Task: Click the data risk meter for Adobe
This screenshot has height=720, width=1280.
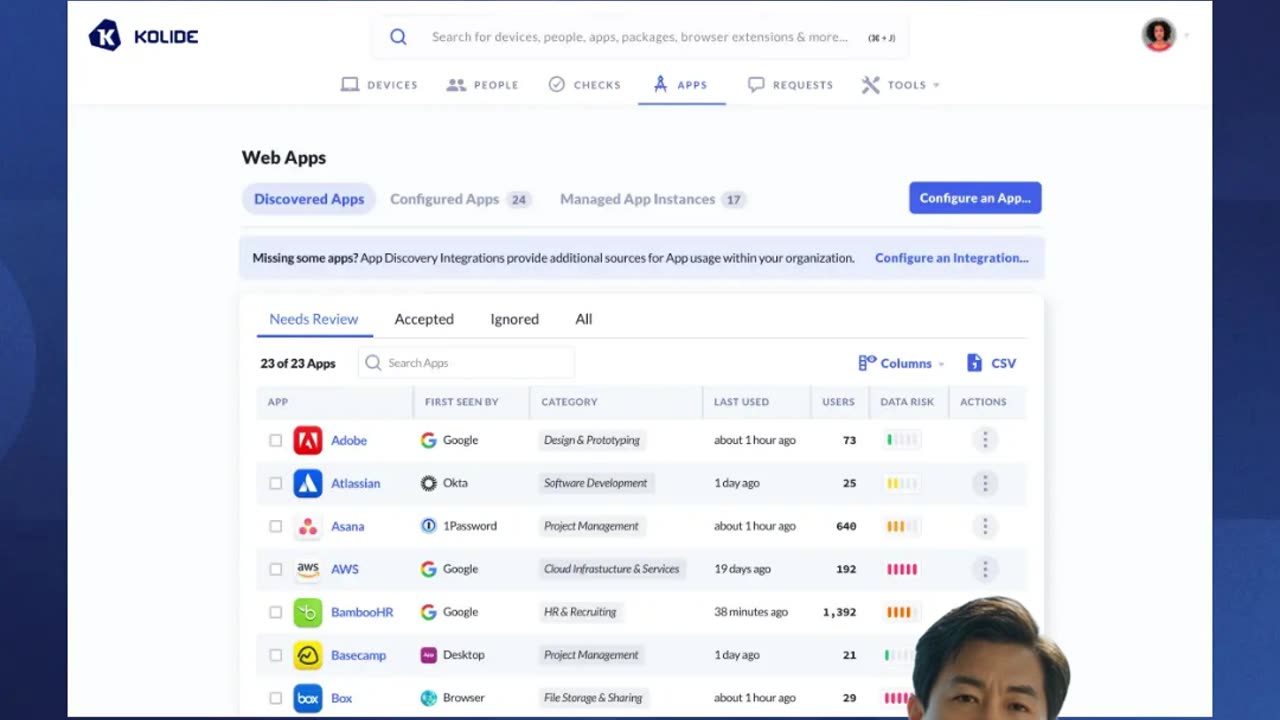Action: (901, 440)
